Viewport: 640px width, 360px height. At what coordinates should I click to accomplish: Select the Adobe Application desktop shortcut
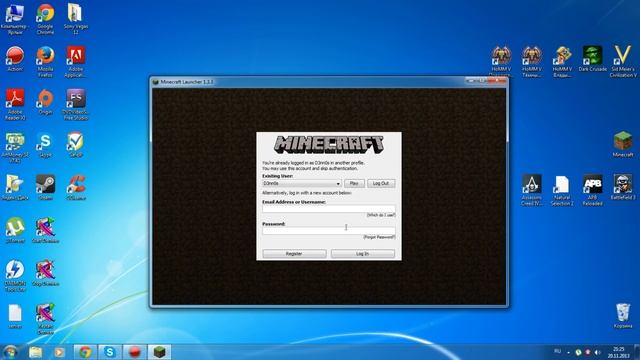pyautogui.click(x=76, y=61)
